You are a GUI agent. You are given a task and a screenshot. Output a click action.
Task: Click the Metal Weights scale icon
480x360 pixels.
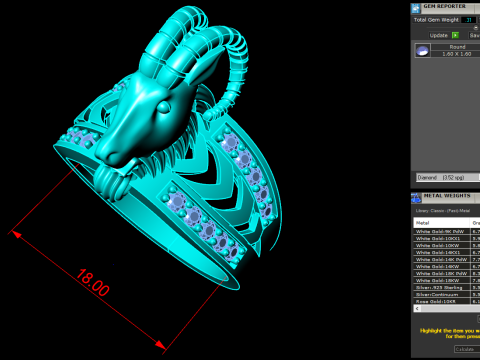coord(416,198)
